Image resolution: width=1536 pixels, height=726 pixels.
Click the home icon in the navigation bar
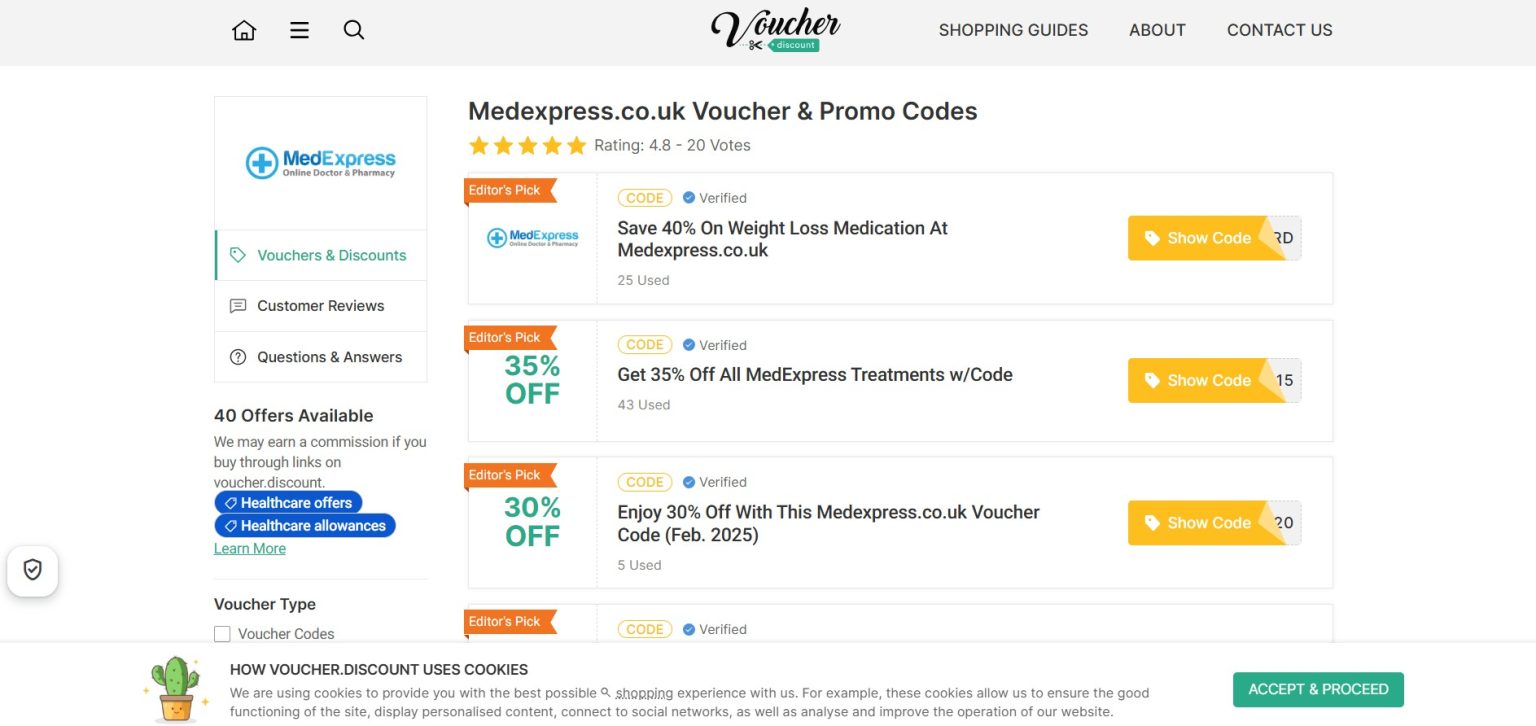(244, 29)
